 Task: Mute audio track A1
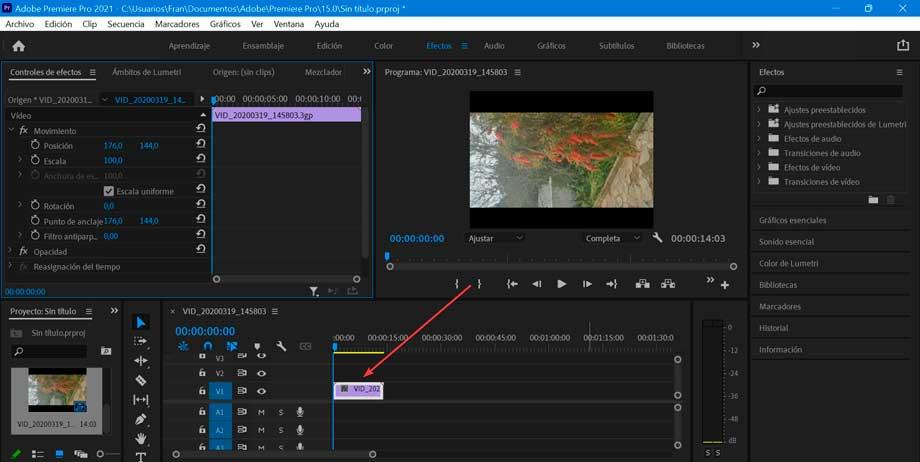click(261, 412)
